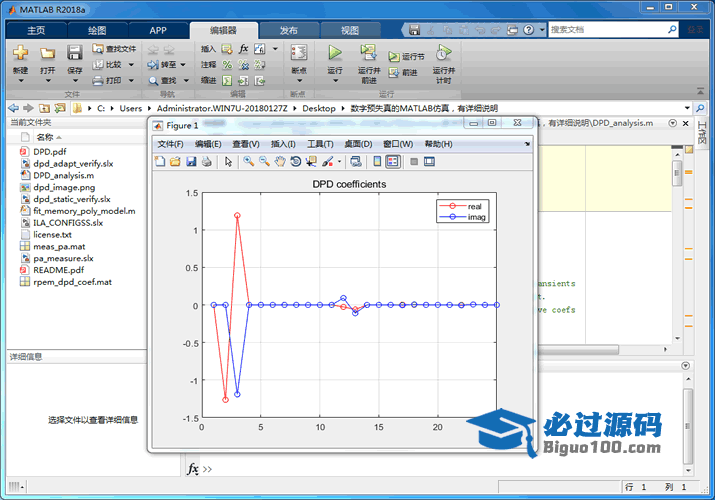Click the Rotate 3D tool in Figure toolbar
This screenshot has height=500, width=715.
pos(296,161)
